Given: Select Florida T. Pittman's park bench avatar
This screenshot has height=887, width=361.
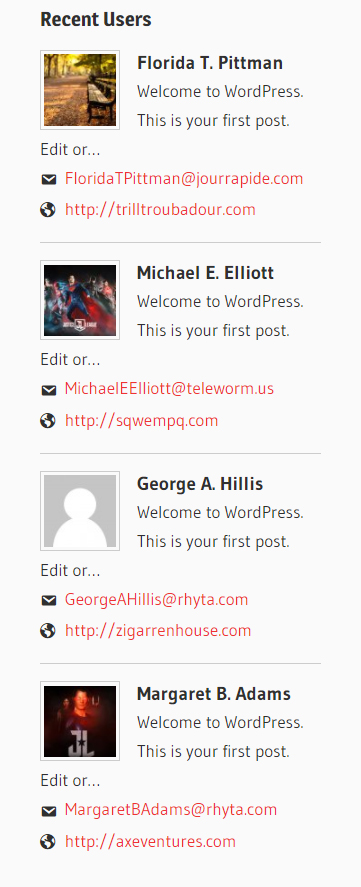Looking at the screenshot, I should (x=80, y=90).
